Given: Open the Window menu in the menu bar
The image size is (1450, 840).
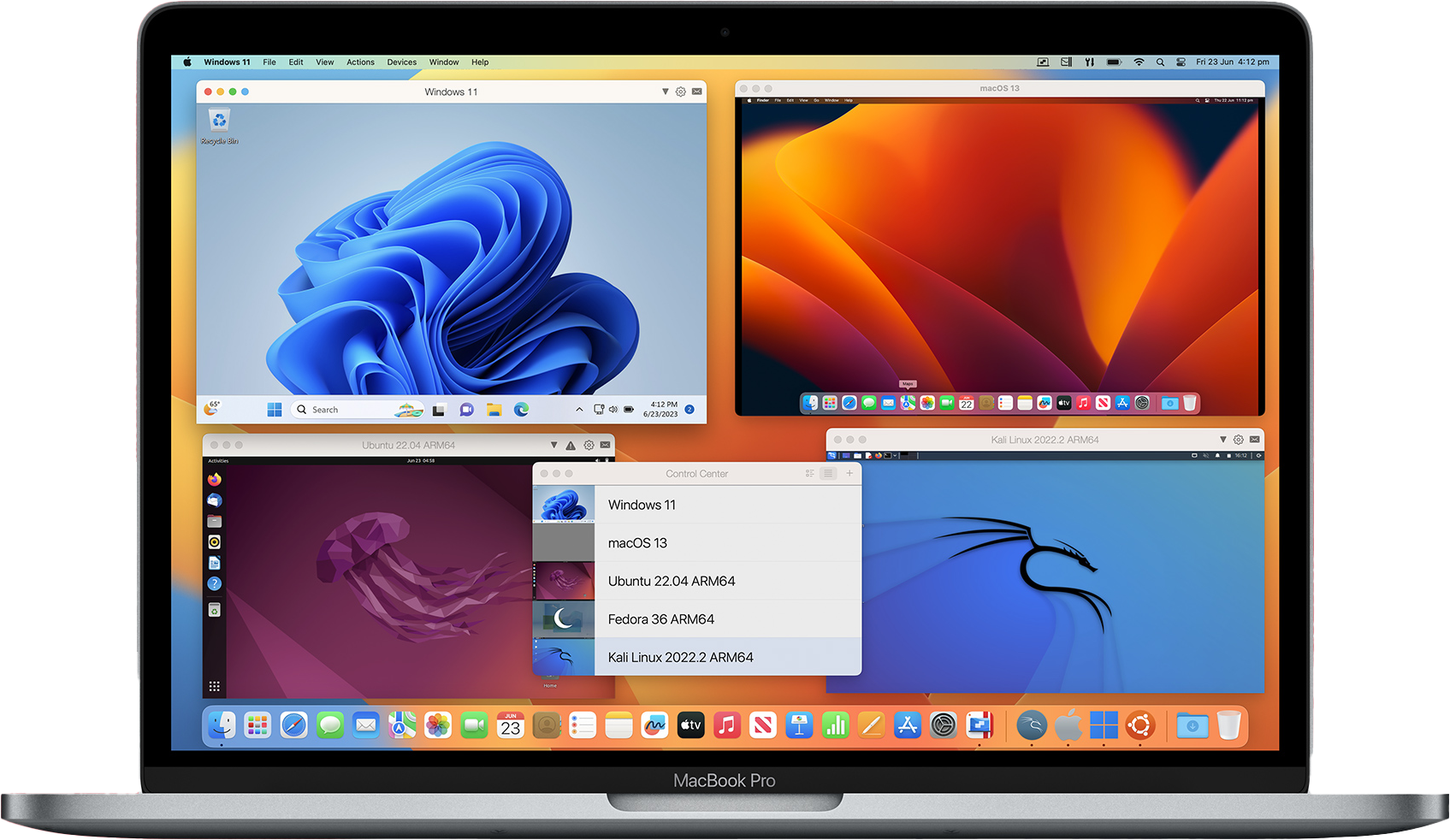Looking at the screenshot, I should click(444, 62).
